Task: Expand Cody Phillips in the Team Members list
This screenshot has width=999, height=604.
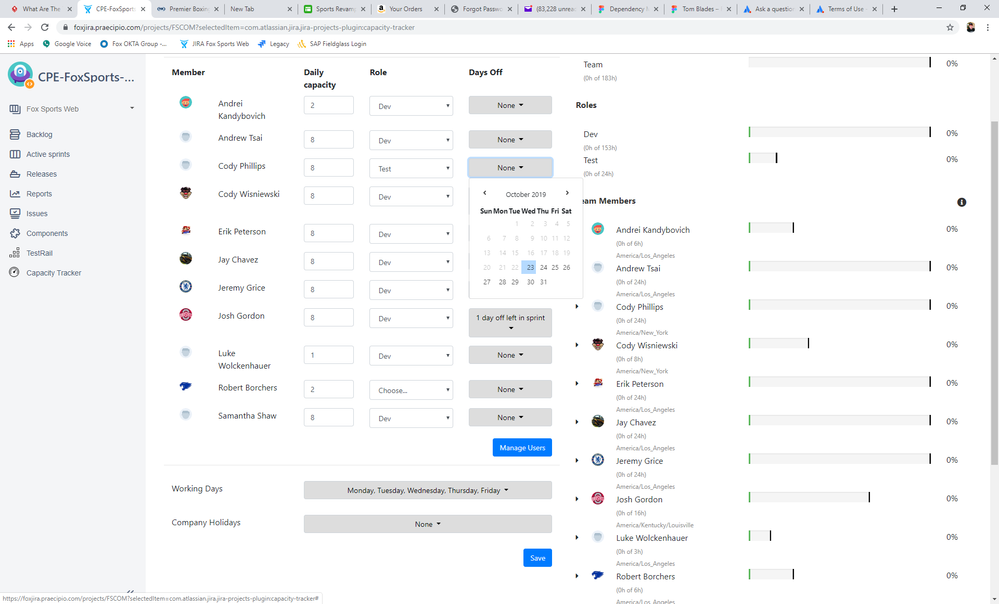Action: (x=577, y=306)
